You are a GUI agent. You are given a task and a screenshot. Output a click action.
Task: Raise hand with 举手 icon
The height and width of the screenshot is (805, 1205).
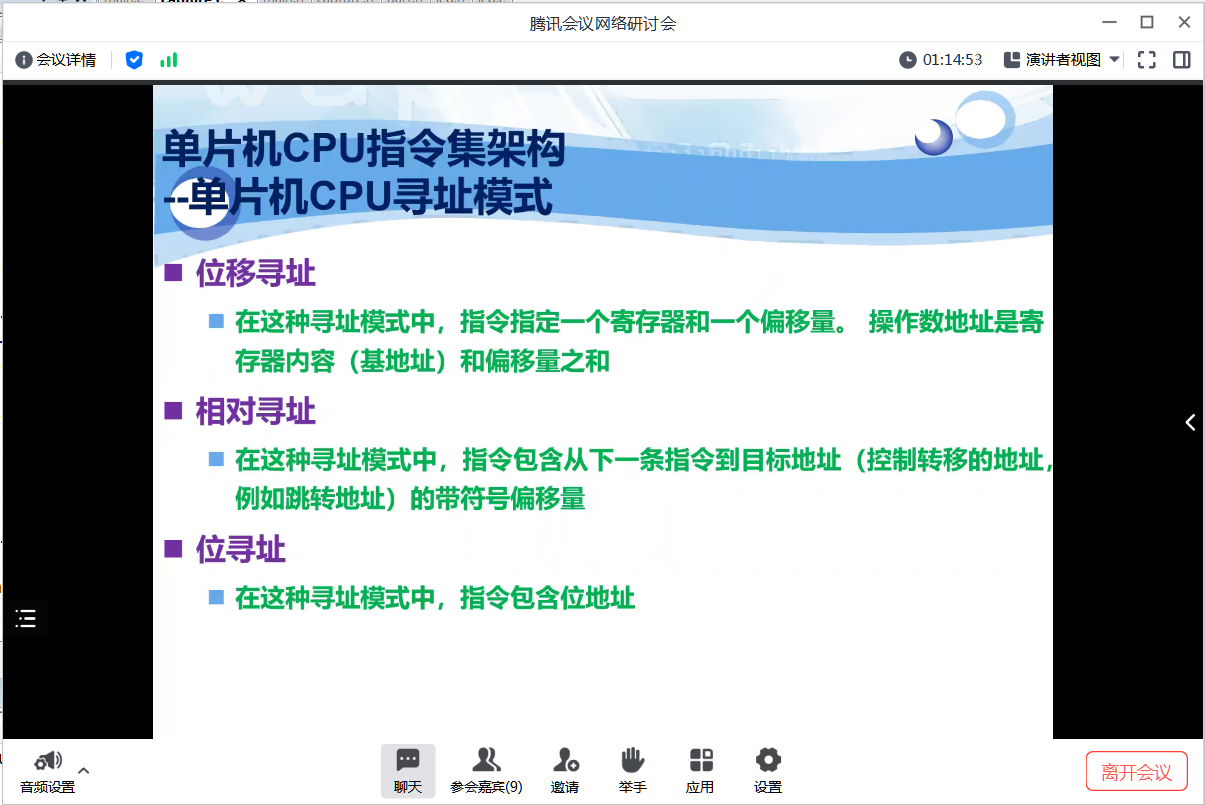tap(632, 771)
